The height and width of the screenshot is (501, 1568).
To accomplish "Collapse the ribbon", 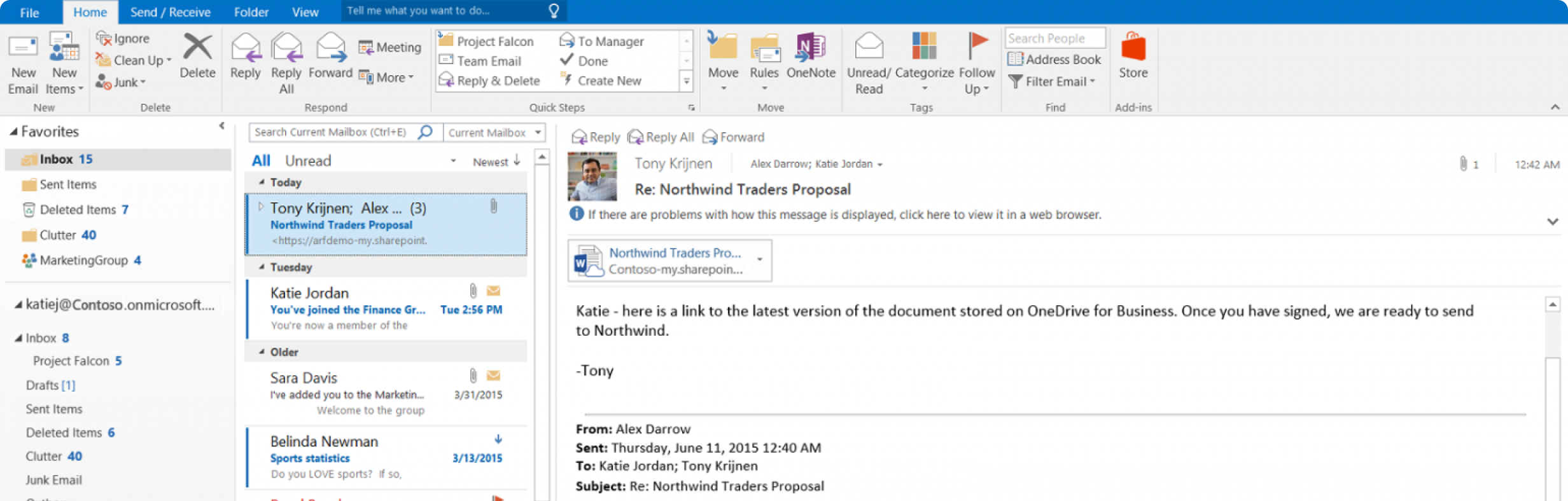I will [x=1555, y=107].
